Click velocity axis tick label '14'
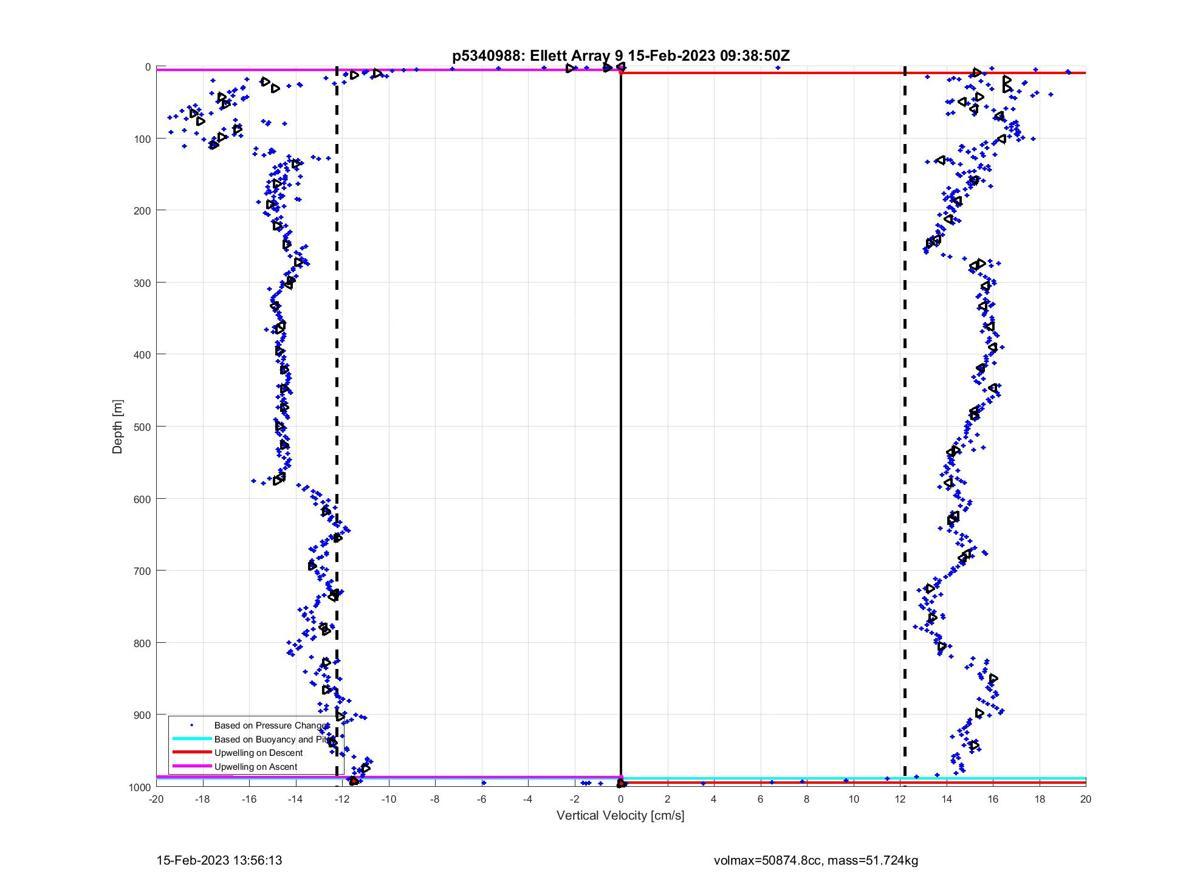The image size is (1200, 885). click(x=946, y=799)
